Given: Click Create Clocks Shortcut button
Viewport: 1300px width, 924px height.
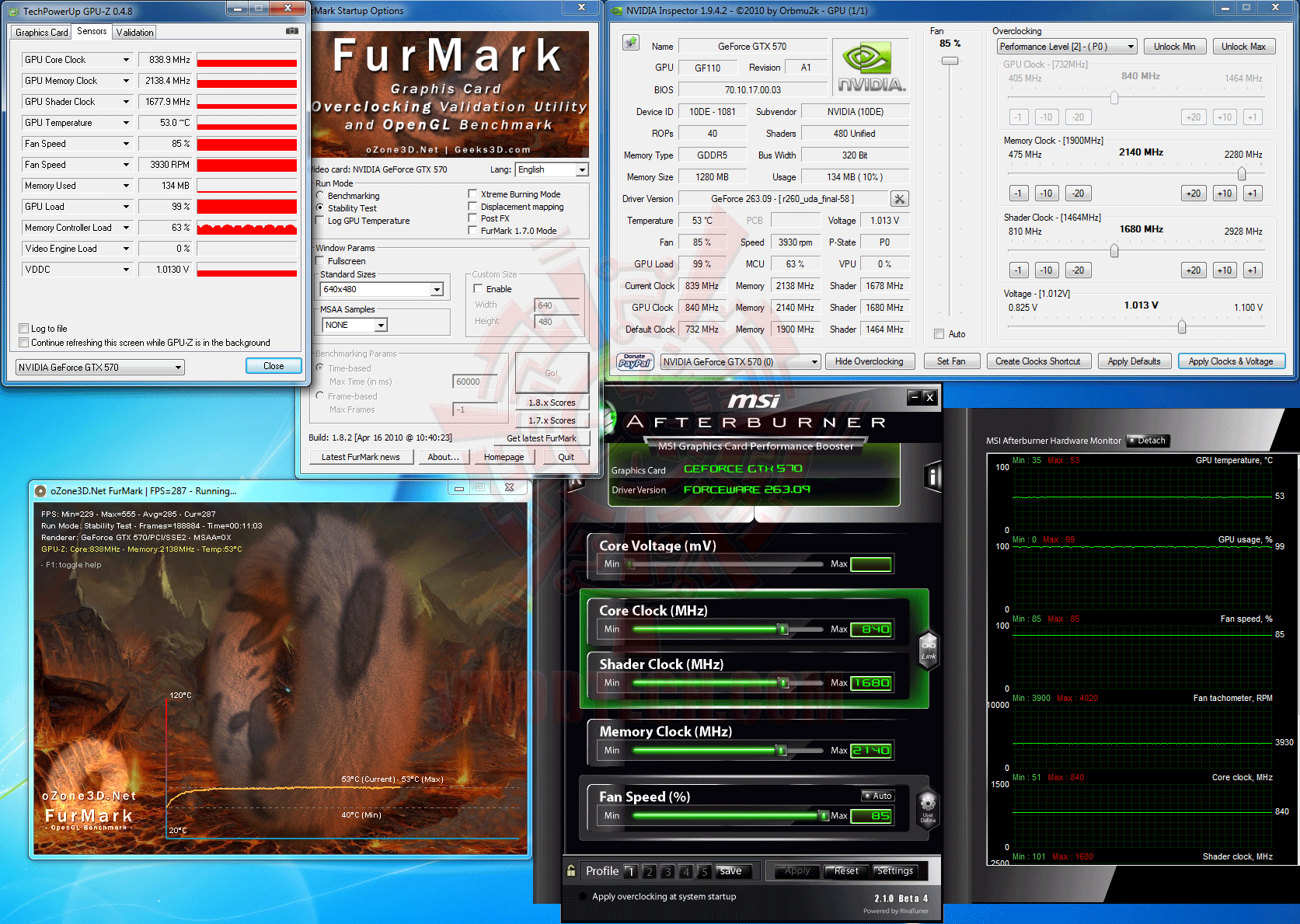Looking at the screenshot, I should pyautogui.click(x=1038, y=361).
